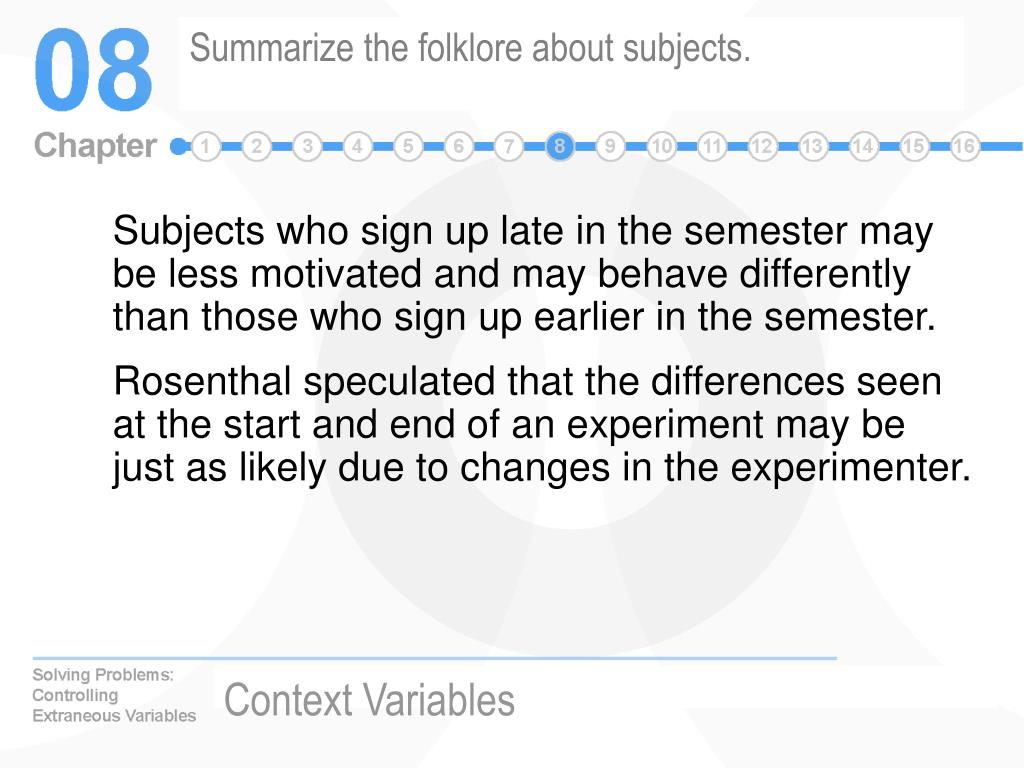Screen dimensions: 1024x768
Task: Jump to chapter 9 circle
Action: [x=610, y=146]
